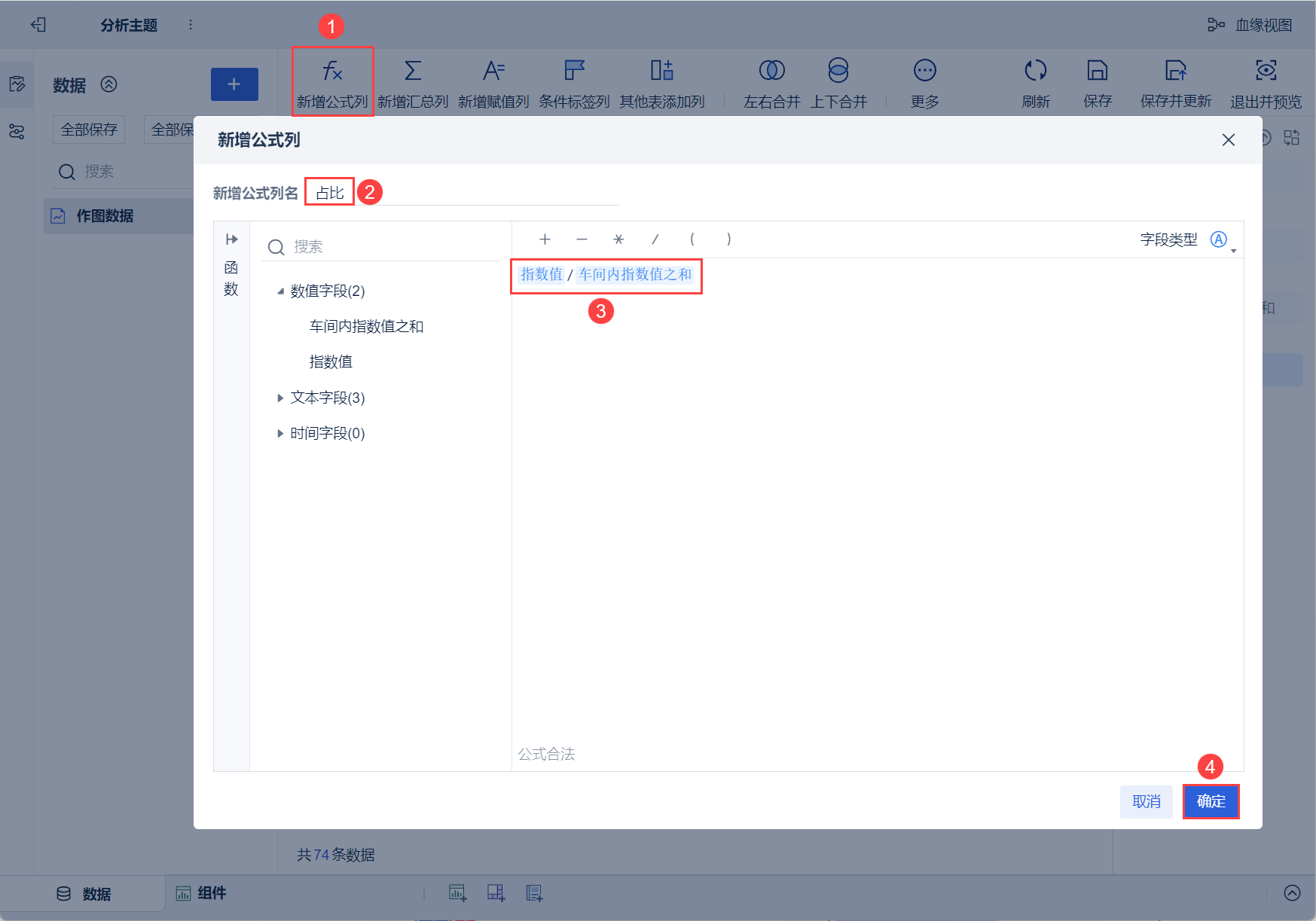This screenshot has width=1316, height=921.
Task: Open the 函数 functions tab
Action: pyautogui.click(x=231, y=278)
